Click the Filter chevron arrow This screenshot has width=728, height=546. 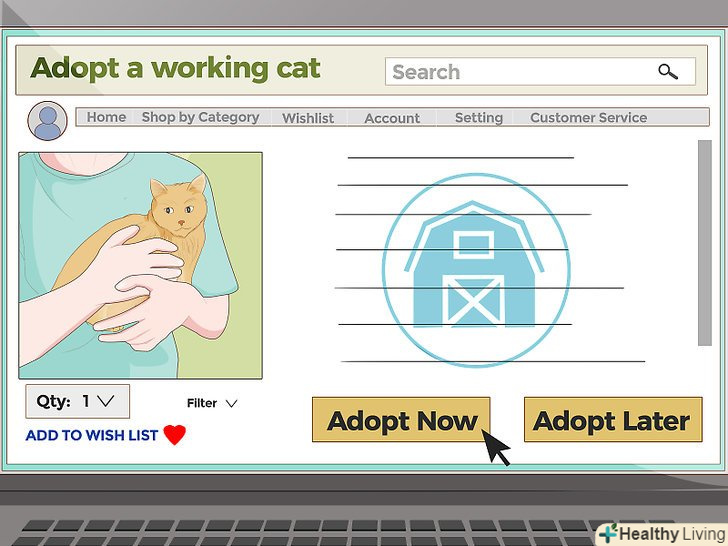tap(232, 403)
